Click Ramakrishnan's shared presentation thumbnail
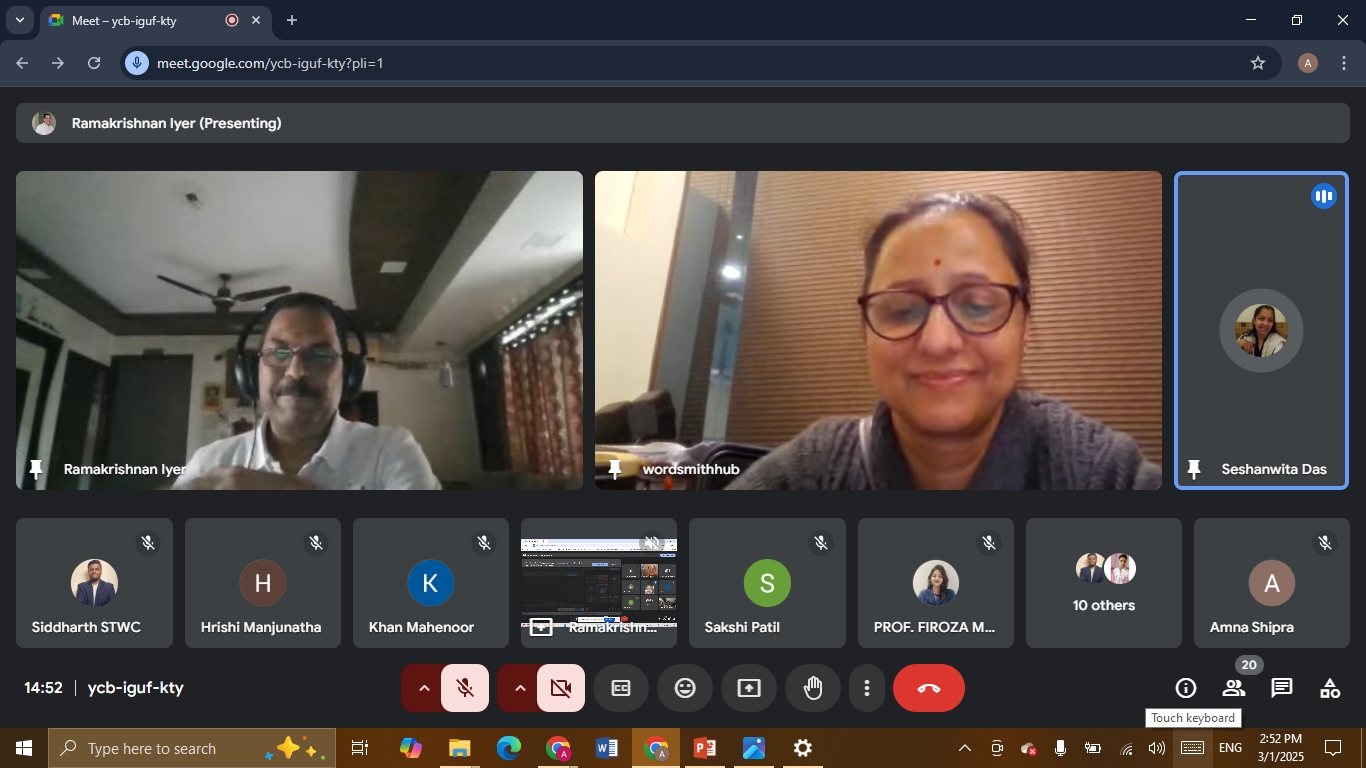This screenshot has height=768, width=1366. (x=598, y=583)
